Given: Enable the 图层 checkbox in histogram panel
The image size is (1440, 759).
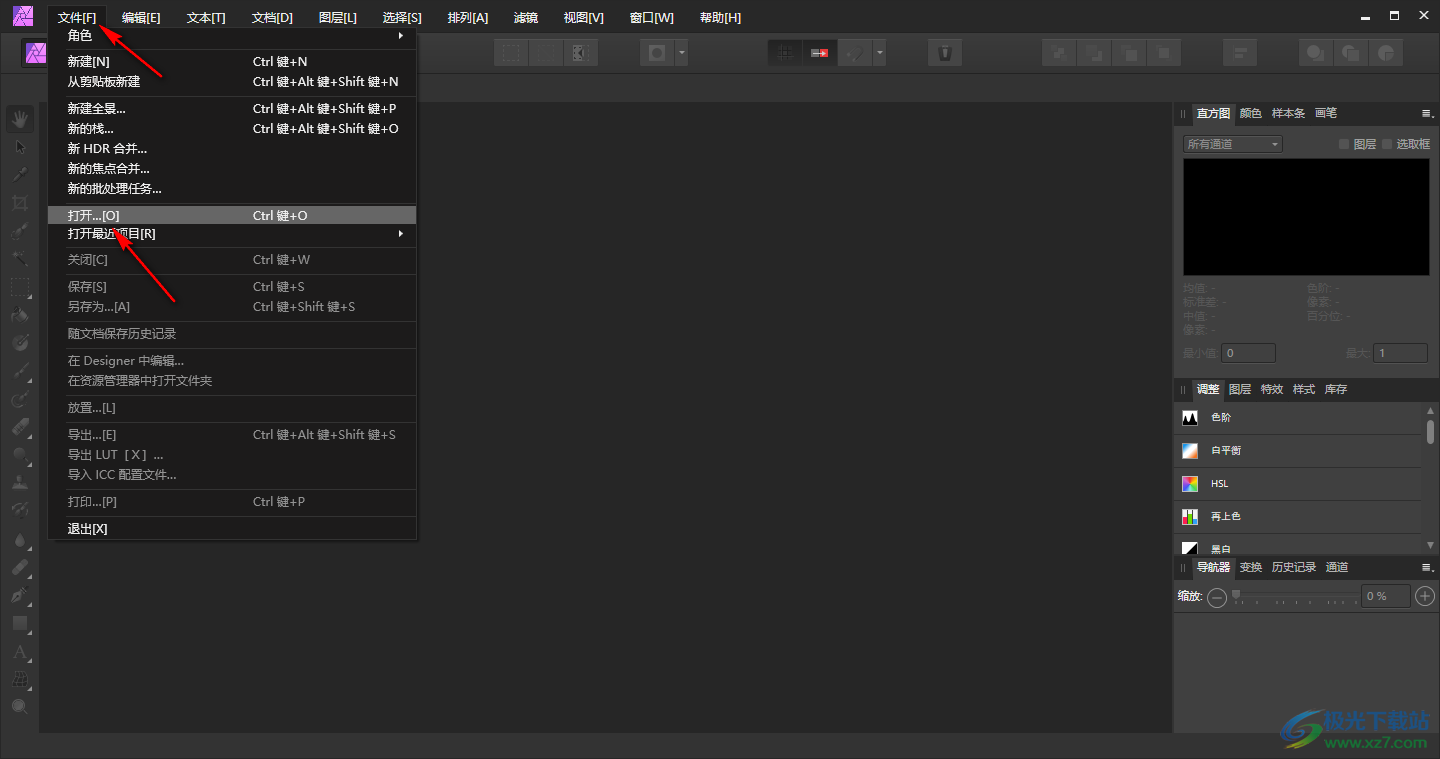Looking at the screenshot, I should coord(1344,144).
